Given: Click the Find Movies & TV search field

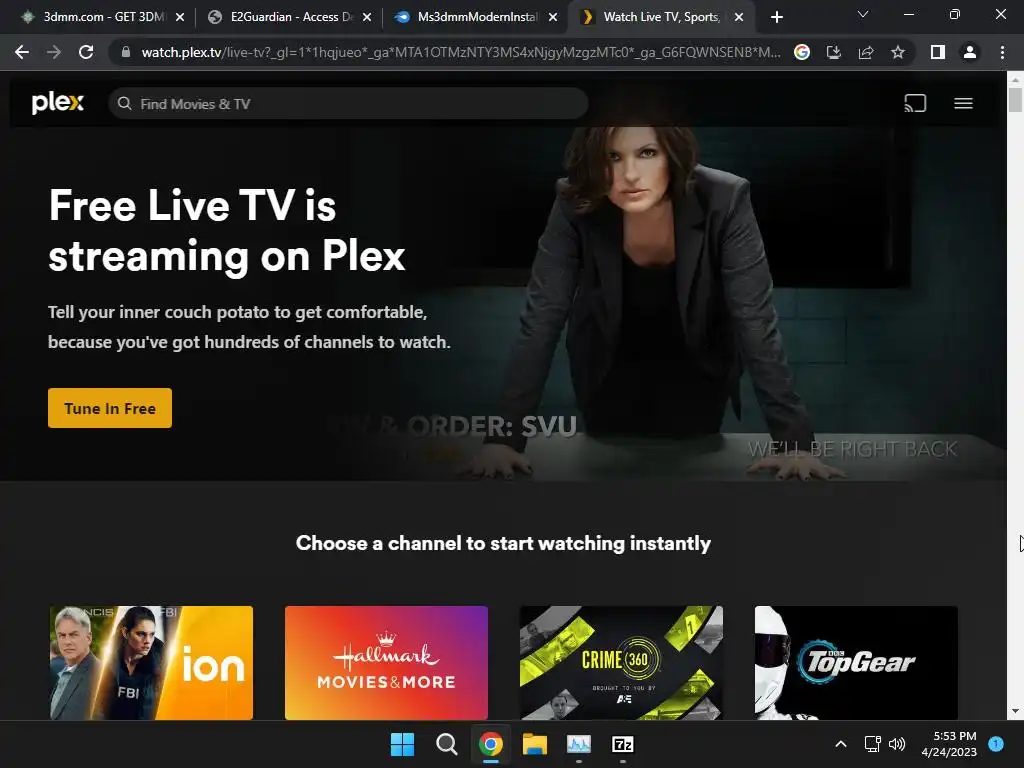Looking at the screenshot, I should coord(348,103).
